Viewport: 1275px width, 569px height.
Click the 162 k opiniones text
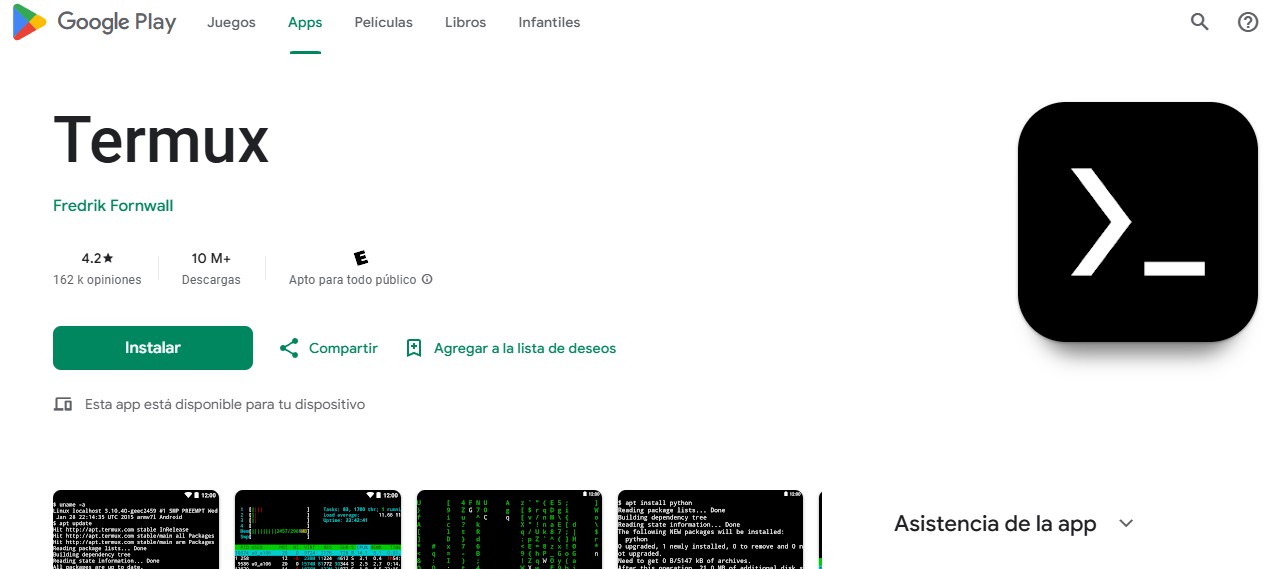97,280
